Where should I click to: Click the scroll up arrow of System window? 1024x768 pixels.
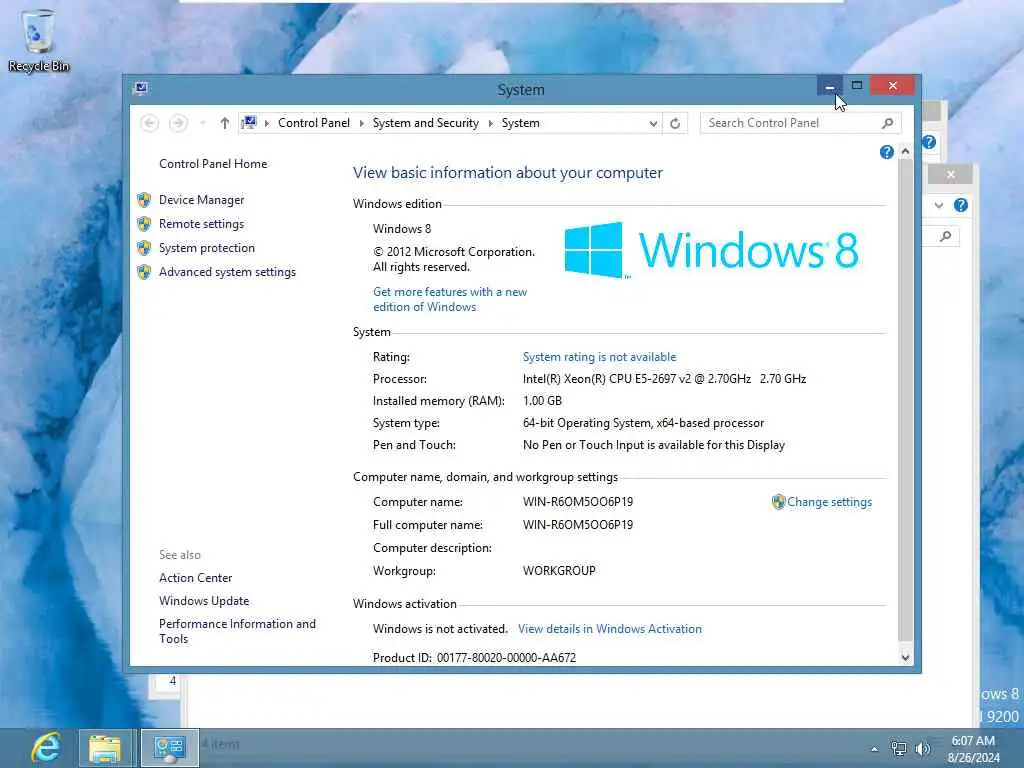(x=905, y=152)
